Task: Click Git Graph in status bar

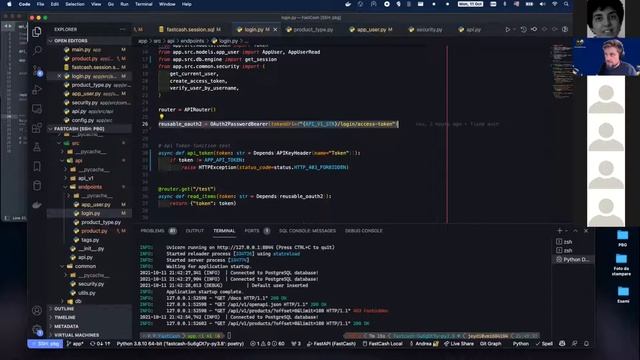Action: pyautogui.click(x=490, y=344)
